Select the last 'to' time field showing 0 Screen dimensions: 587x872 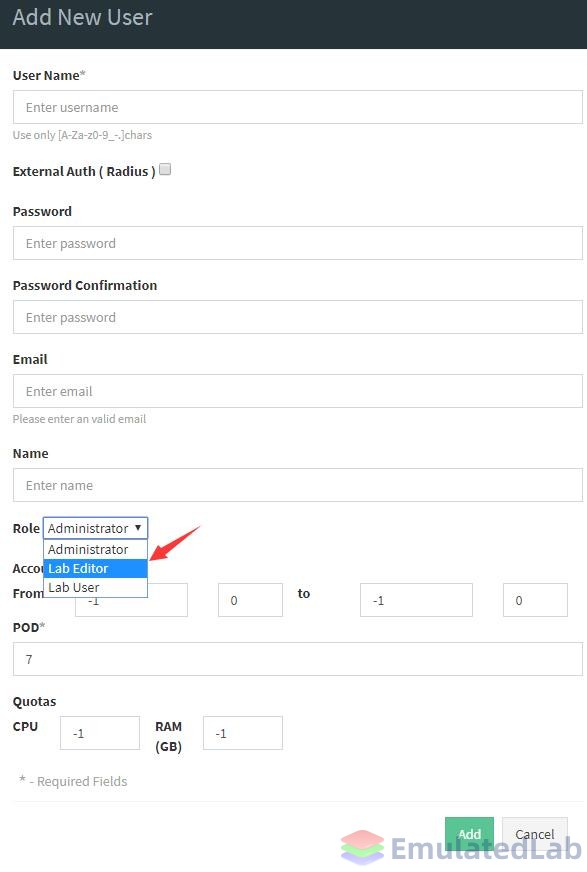pyautogui.click(x=535, y=600)
